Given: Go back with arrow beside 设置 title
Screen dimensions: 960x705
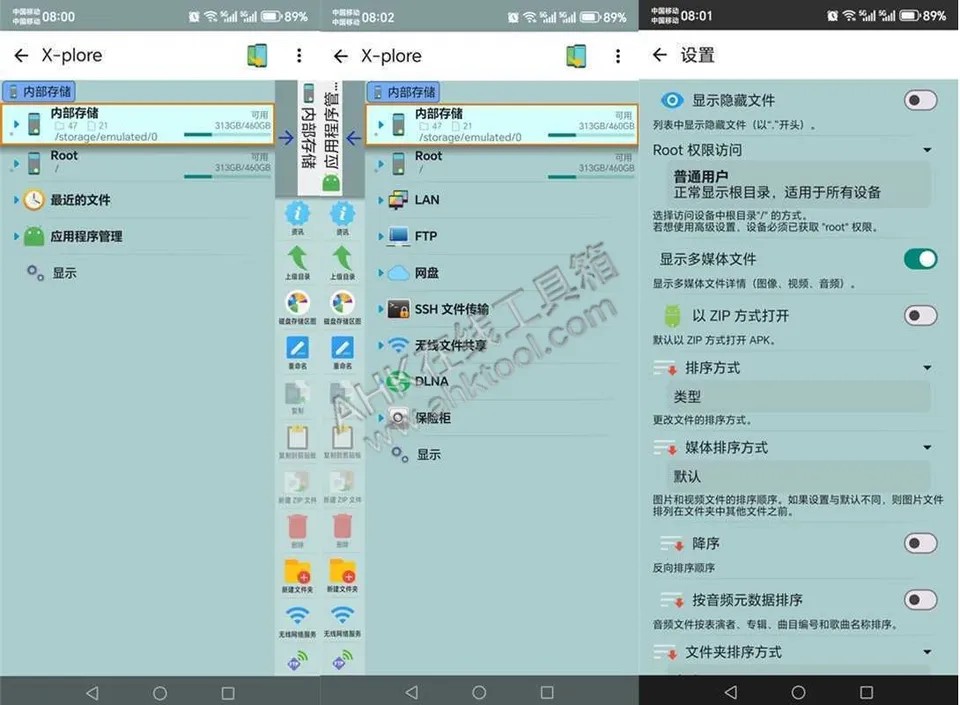Looking at the screenshot, I should tap(659, 55).
